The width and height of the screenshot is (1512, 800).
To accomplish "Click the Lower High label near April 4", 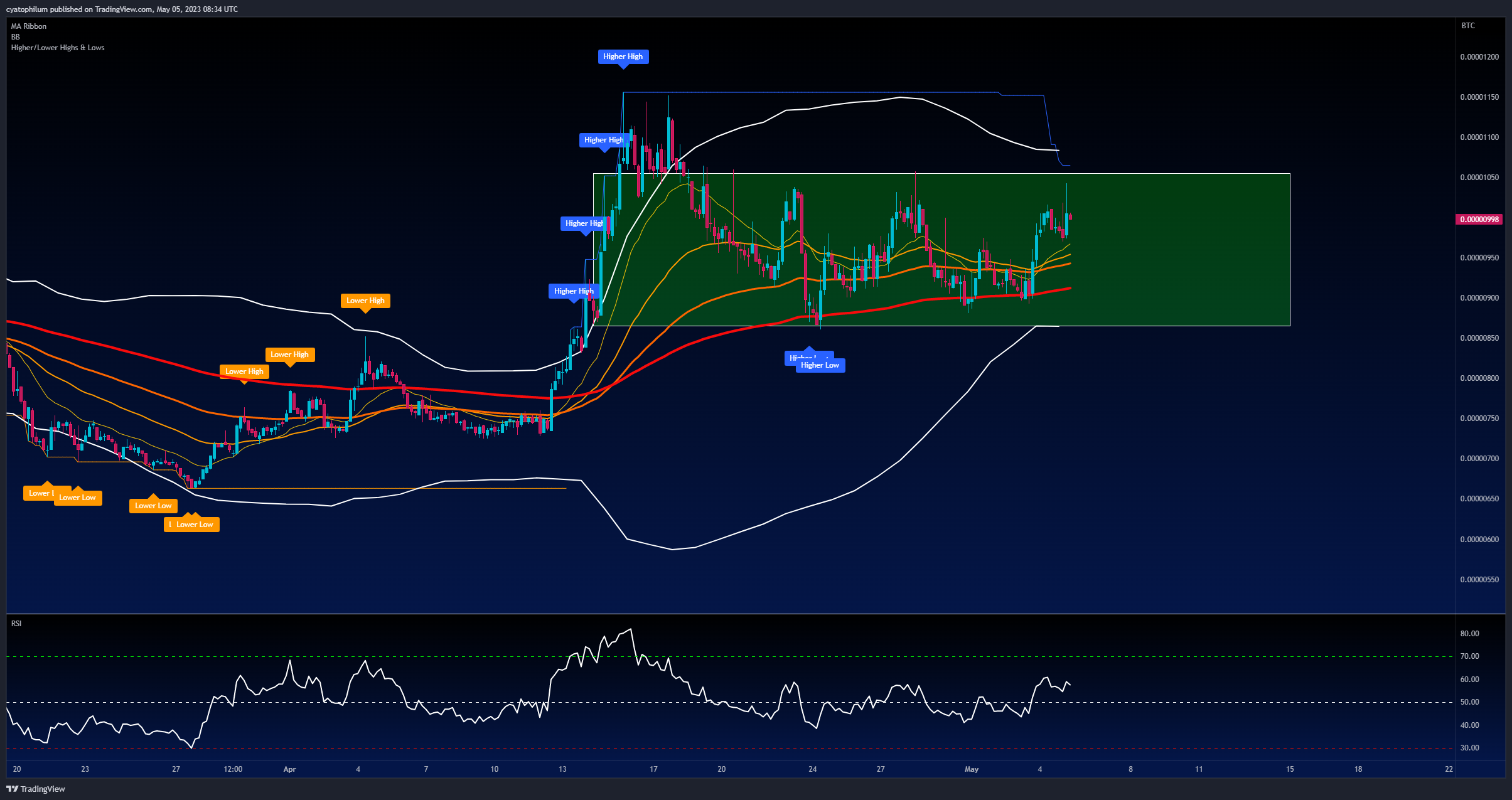I will [365, 301].
